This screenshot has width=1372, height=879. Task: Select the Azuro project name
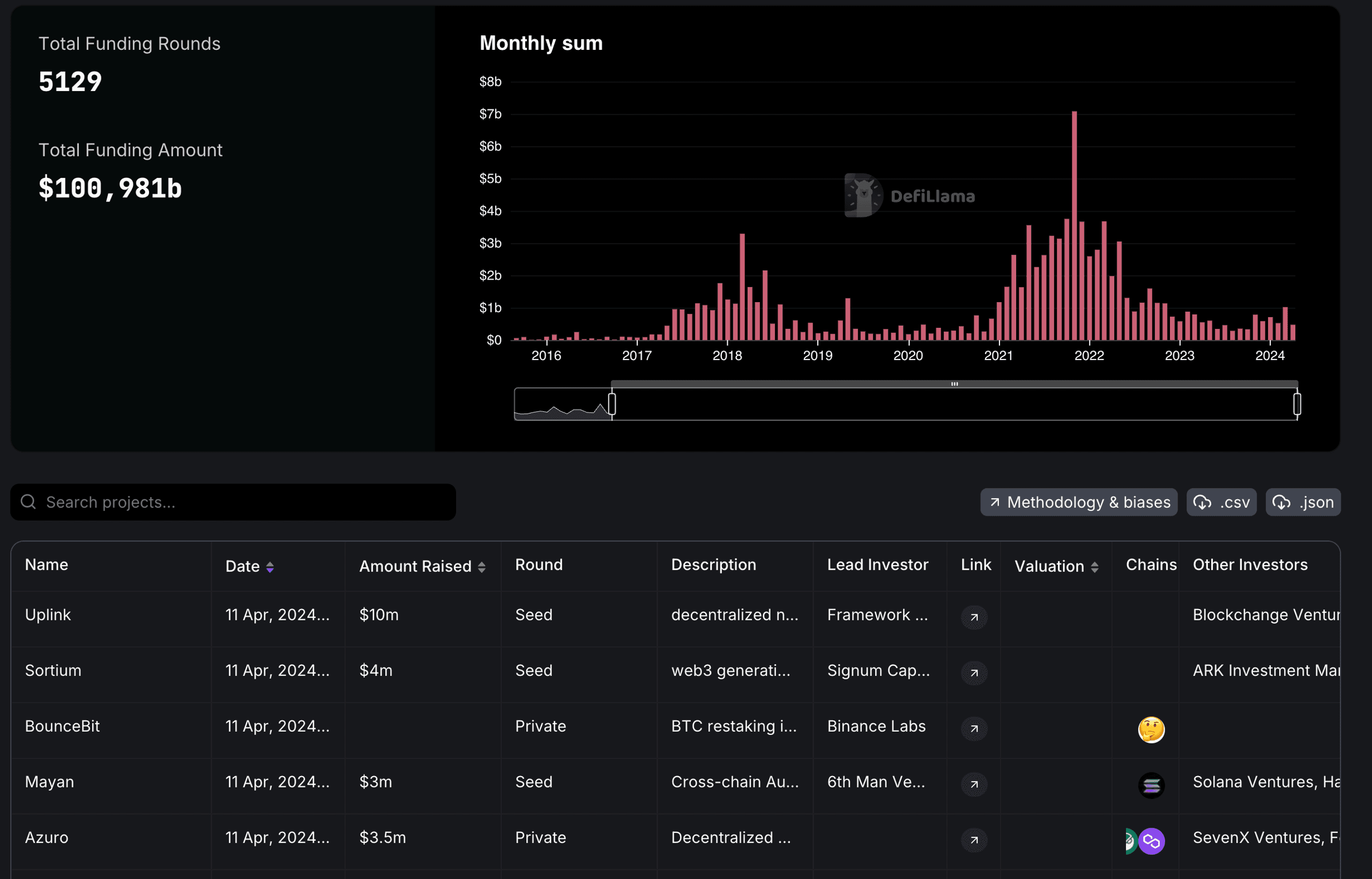[x=47, y=837]
